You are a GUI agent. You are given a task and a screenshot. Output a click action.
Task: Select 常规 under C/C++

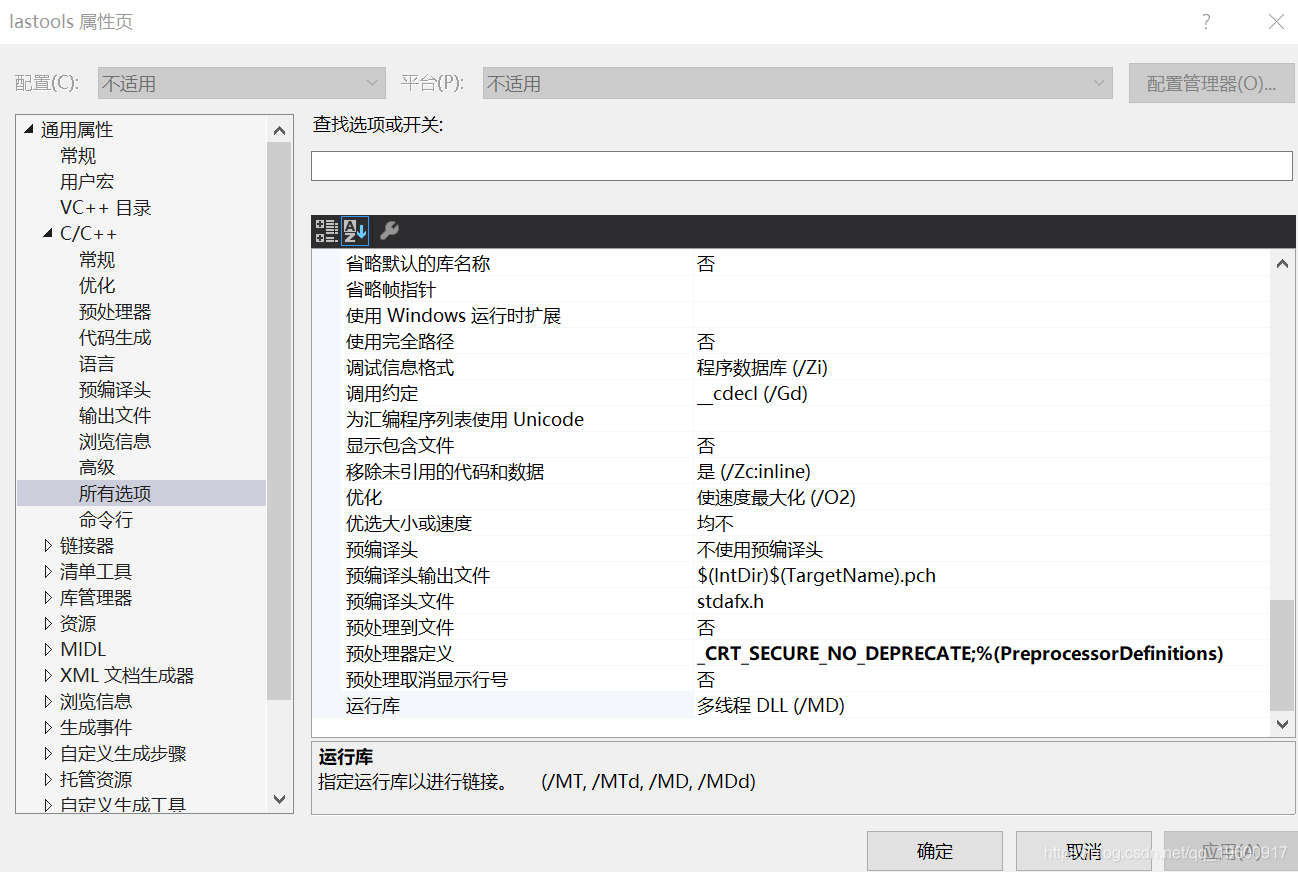(97, 259)
